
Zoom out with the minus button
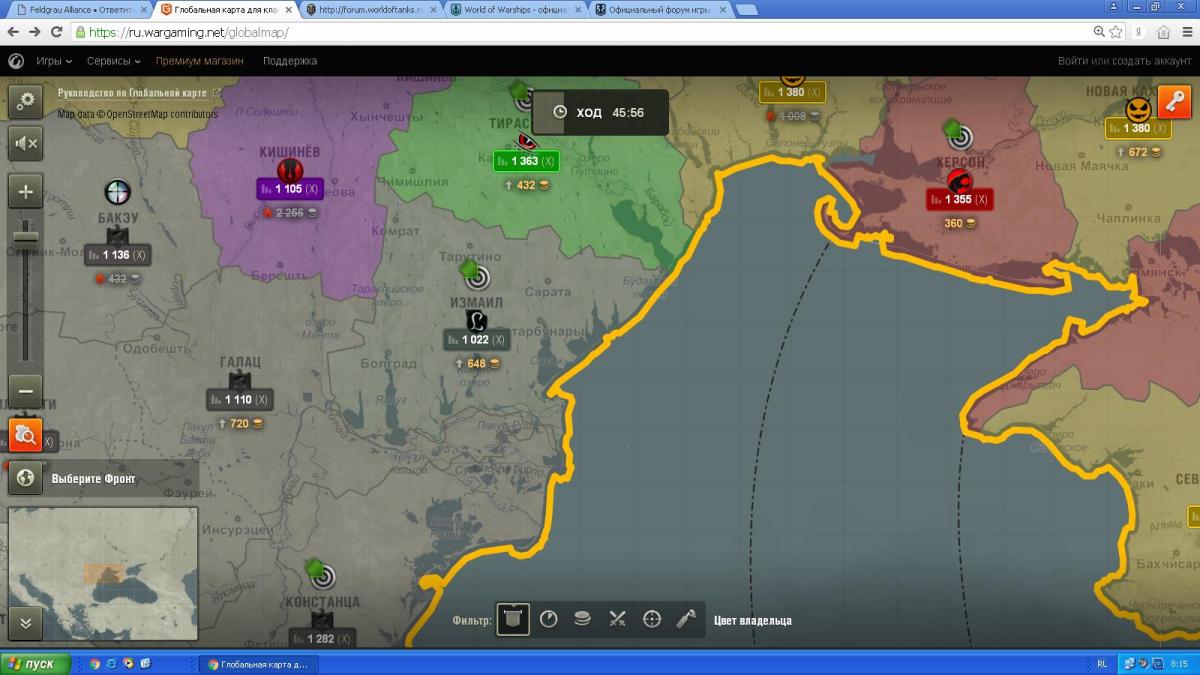point(26,391)
